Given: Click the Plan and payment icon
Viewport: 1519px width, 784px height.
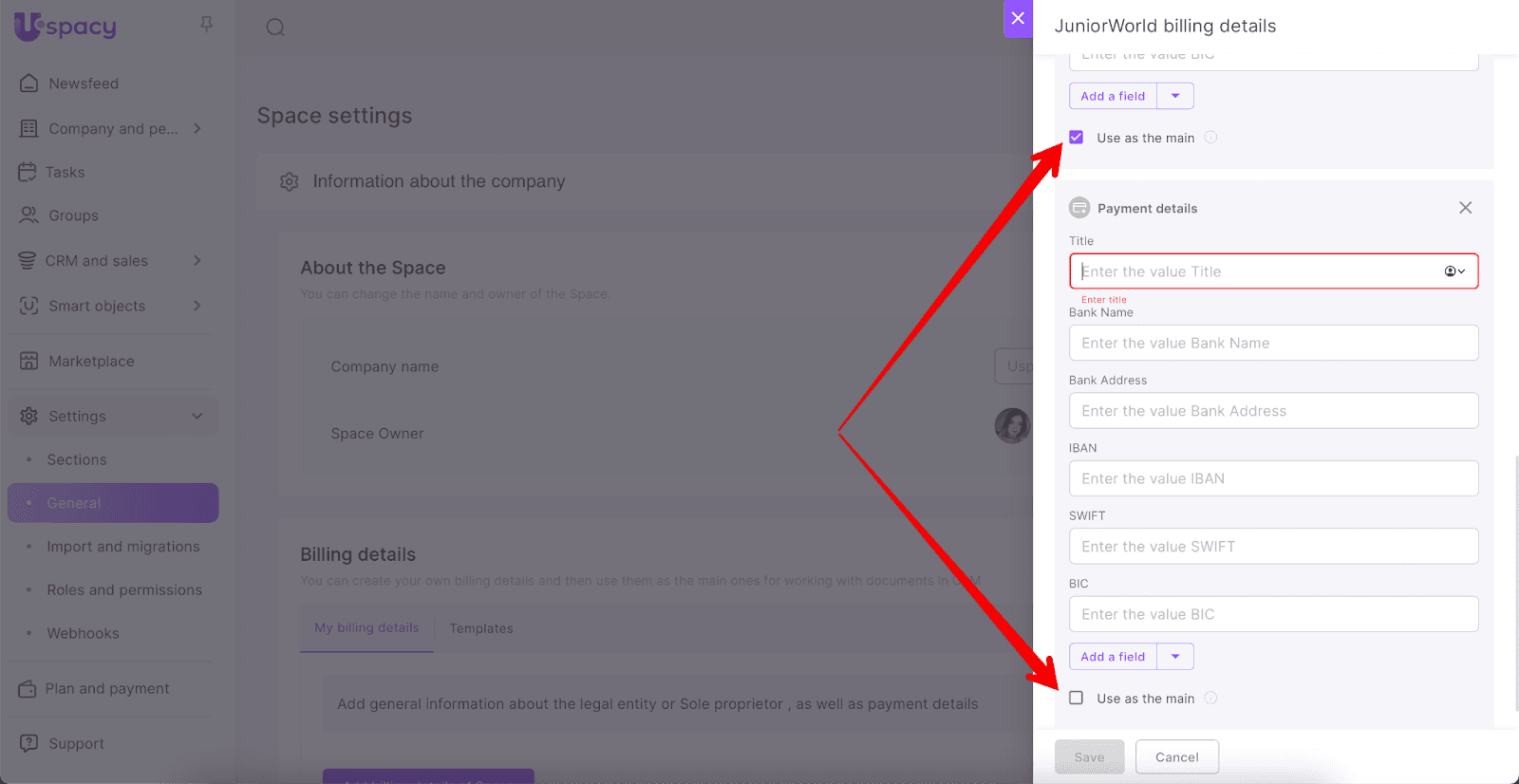Looking at the screenshot, I should pyautogui.click(x=28, y=688).
